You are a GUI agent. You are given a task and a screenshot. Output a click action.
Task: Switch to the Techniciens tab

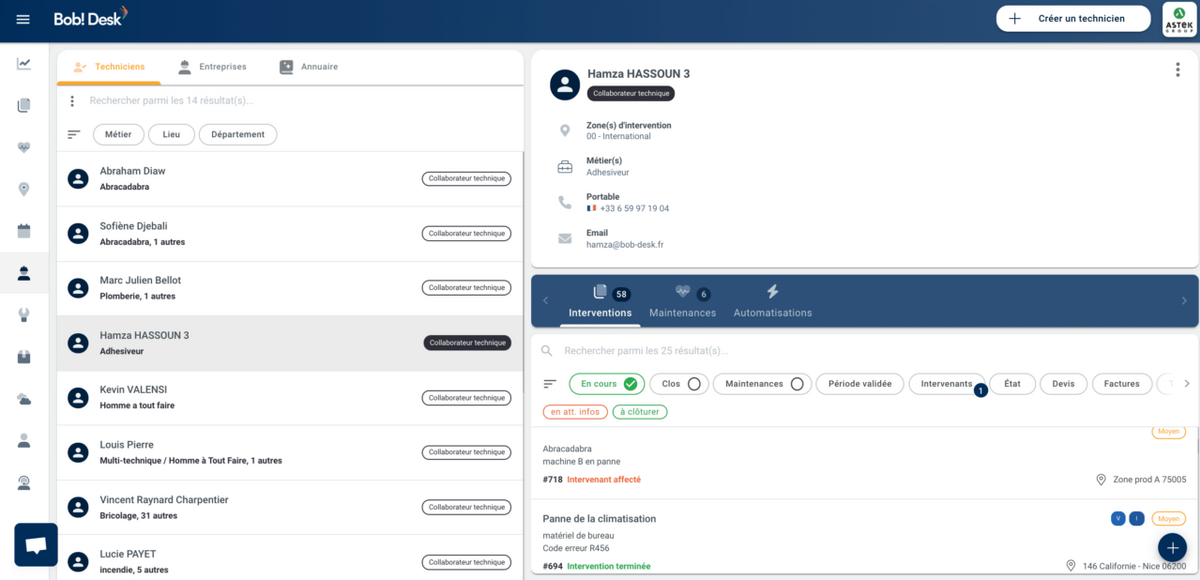tap(109, 67)
